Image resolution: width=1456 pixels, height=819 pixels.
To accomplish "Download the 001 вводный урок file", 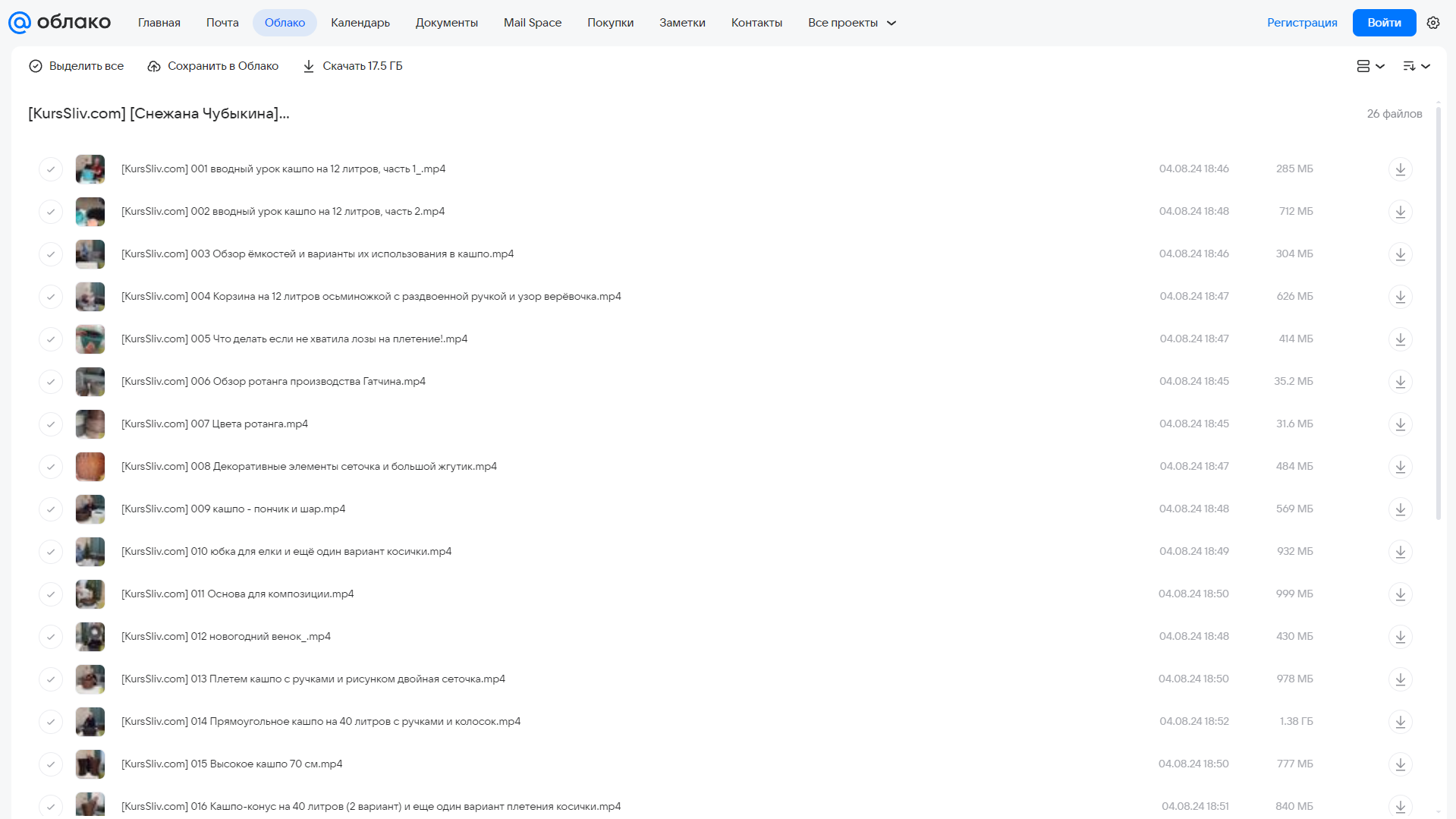I will (x=1401, y=169).
